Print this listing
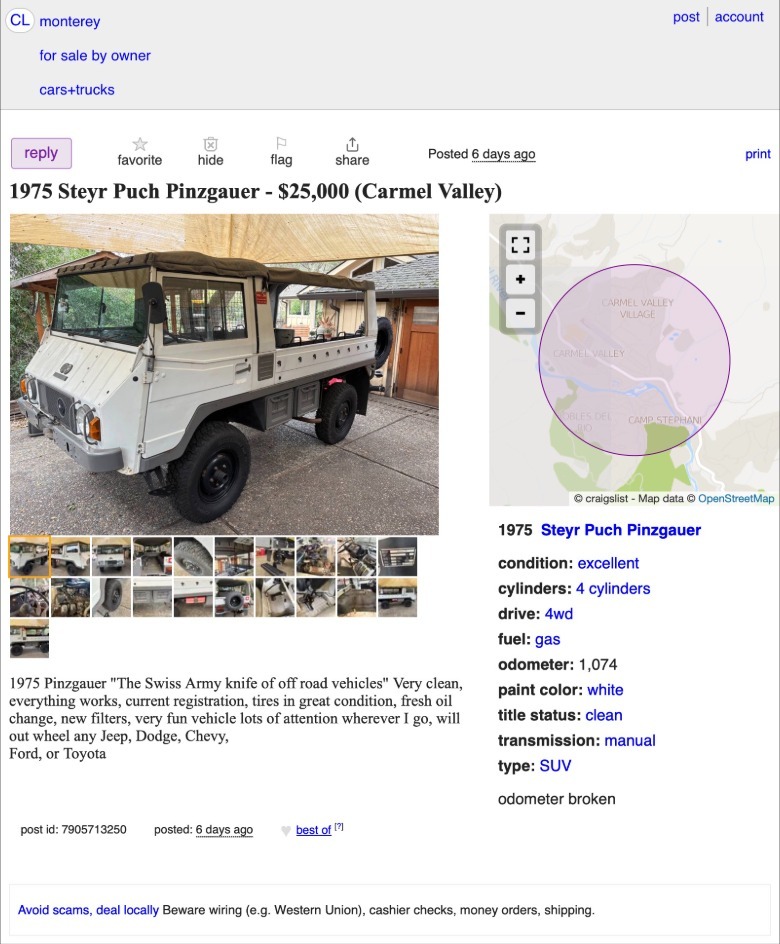780x944 pixels. click(x=758, y=154)
